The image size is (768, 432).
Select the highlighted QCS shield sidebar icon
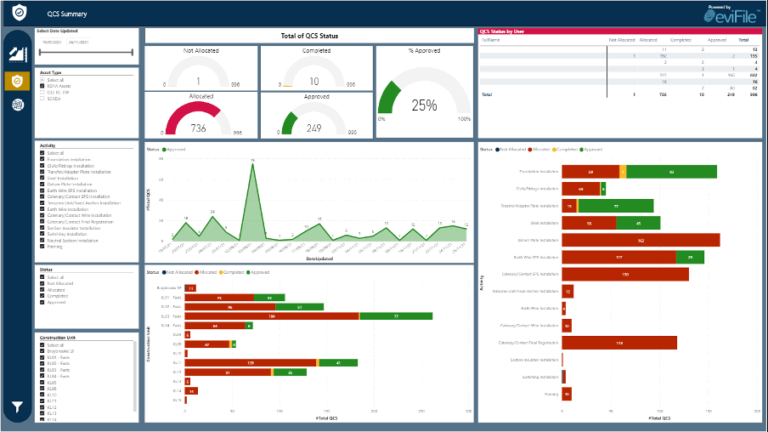tap(16, 81)
